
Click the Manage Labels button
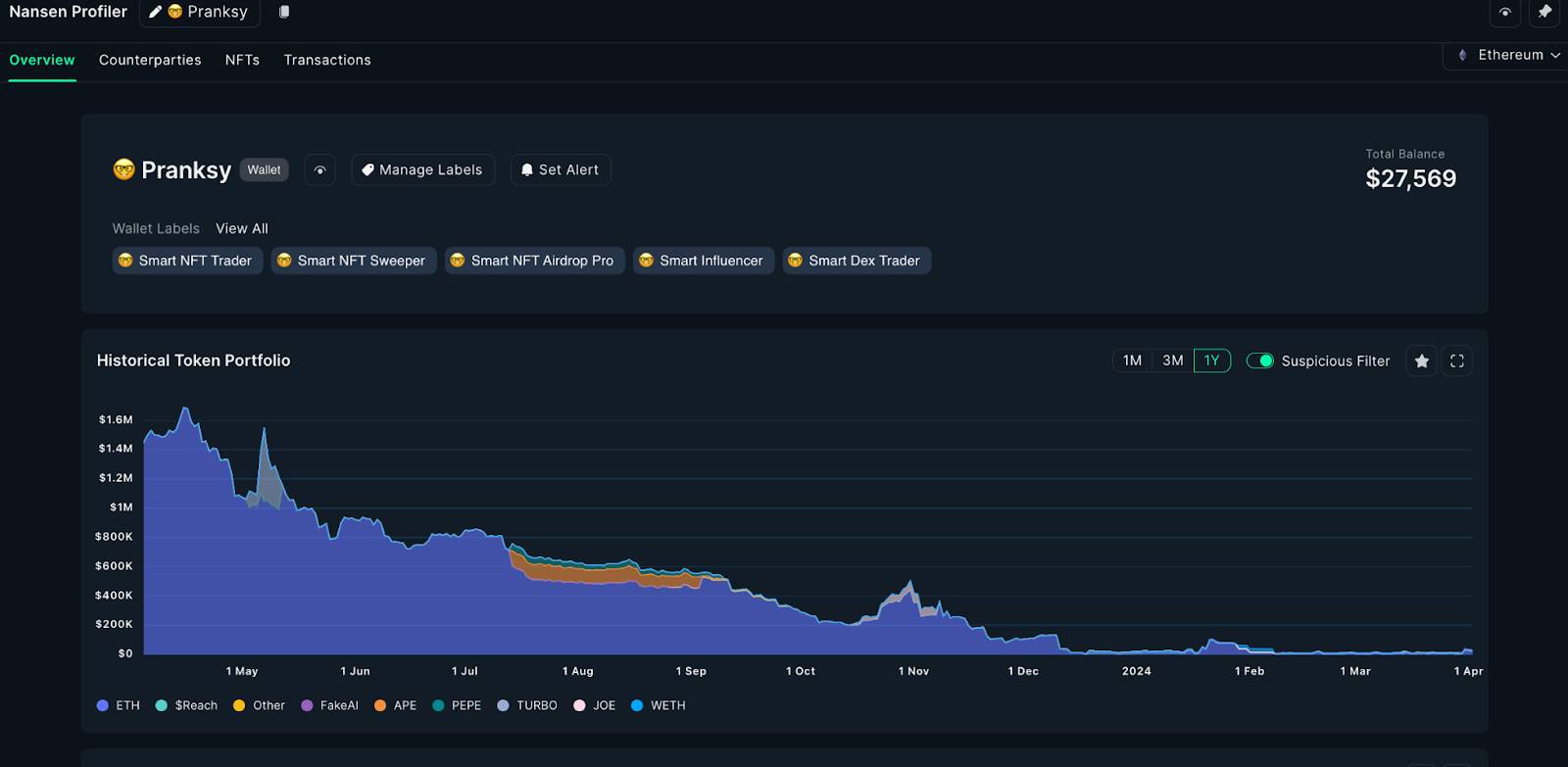[x=422, y=170]
